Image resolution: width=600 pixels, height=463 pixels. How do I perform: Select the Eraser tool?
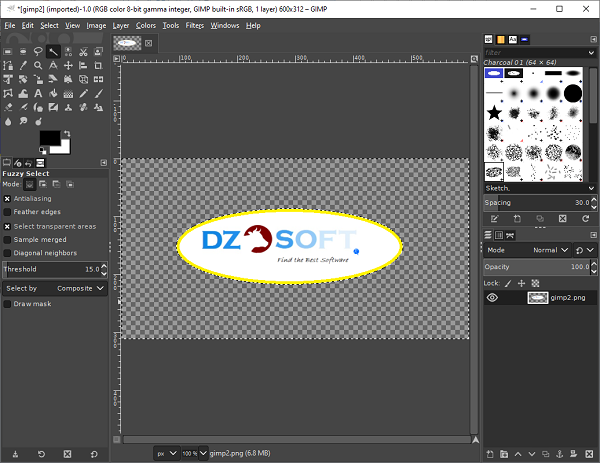tap(8, 108)
